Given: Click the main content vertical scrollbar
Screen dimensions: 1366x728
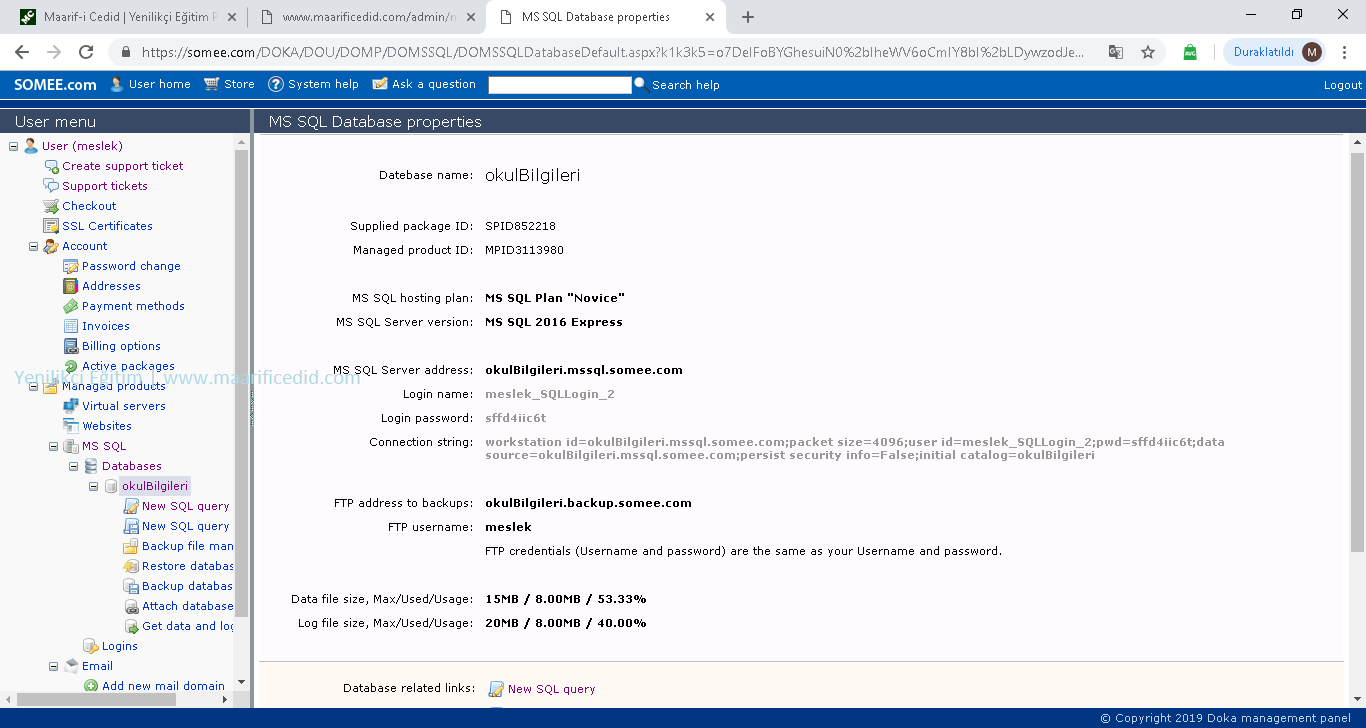Looking at the screenshot, I should click(1357, 351).
